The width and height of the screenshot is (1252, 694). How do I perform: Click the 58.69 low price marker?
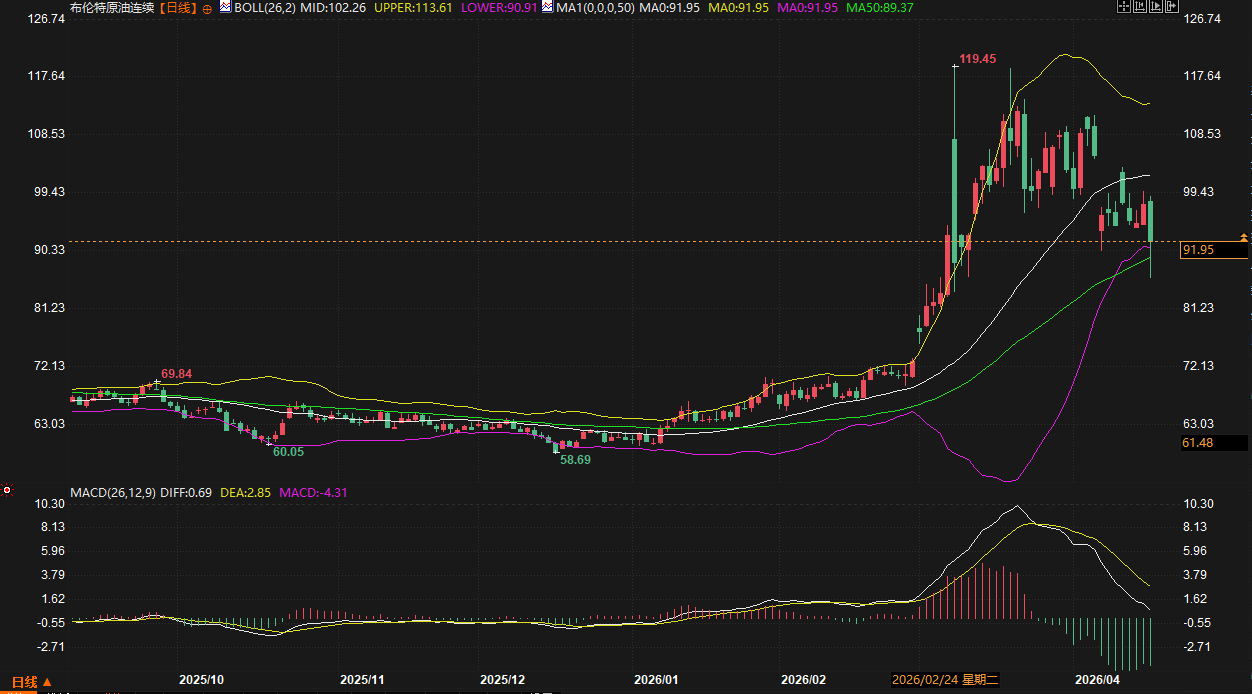click(x=574, y=460)
